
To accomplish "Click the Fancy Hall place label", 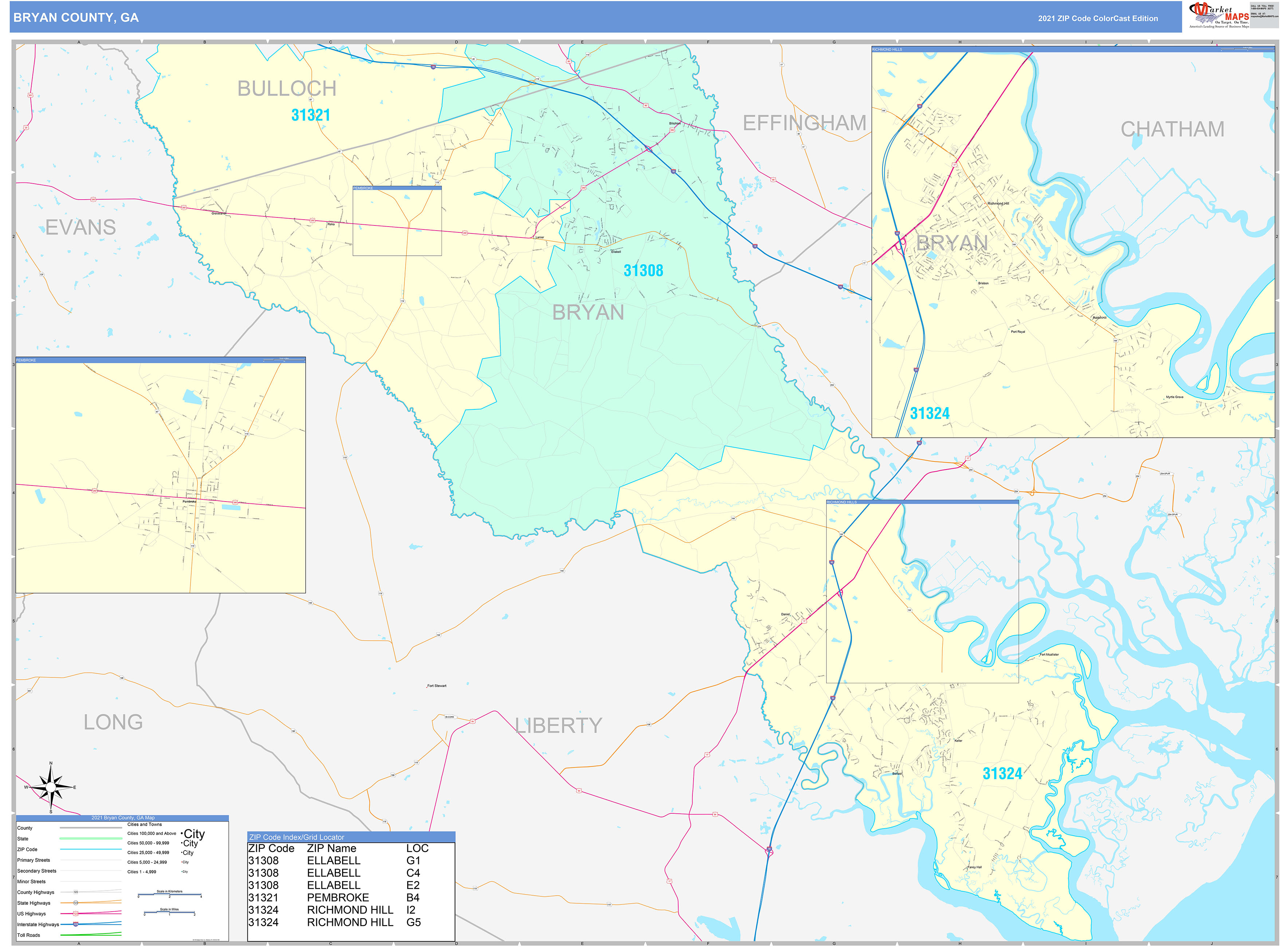I will [x=975, y=867].
